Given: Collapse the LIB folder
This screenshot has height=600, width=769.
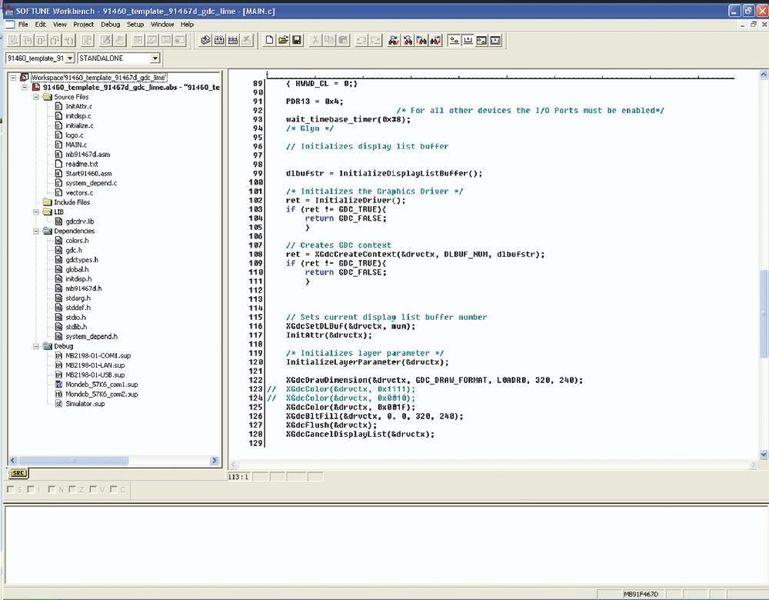Looking at the screenshot, I should tap(36, 212).
